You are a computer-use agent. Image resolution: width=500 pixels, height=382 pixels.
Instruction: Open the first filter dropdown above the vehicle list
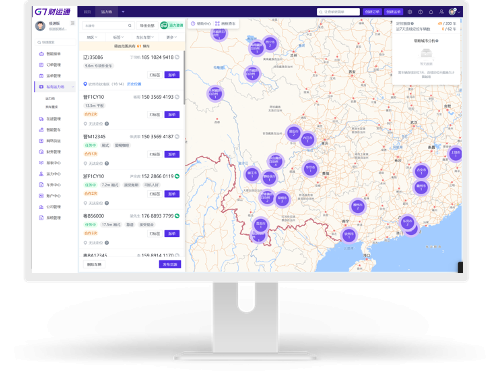[x=92, y=37]
